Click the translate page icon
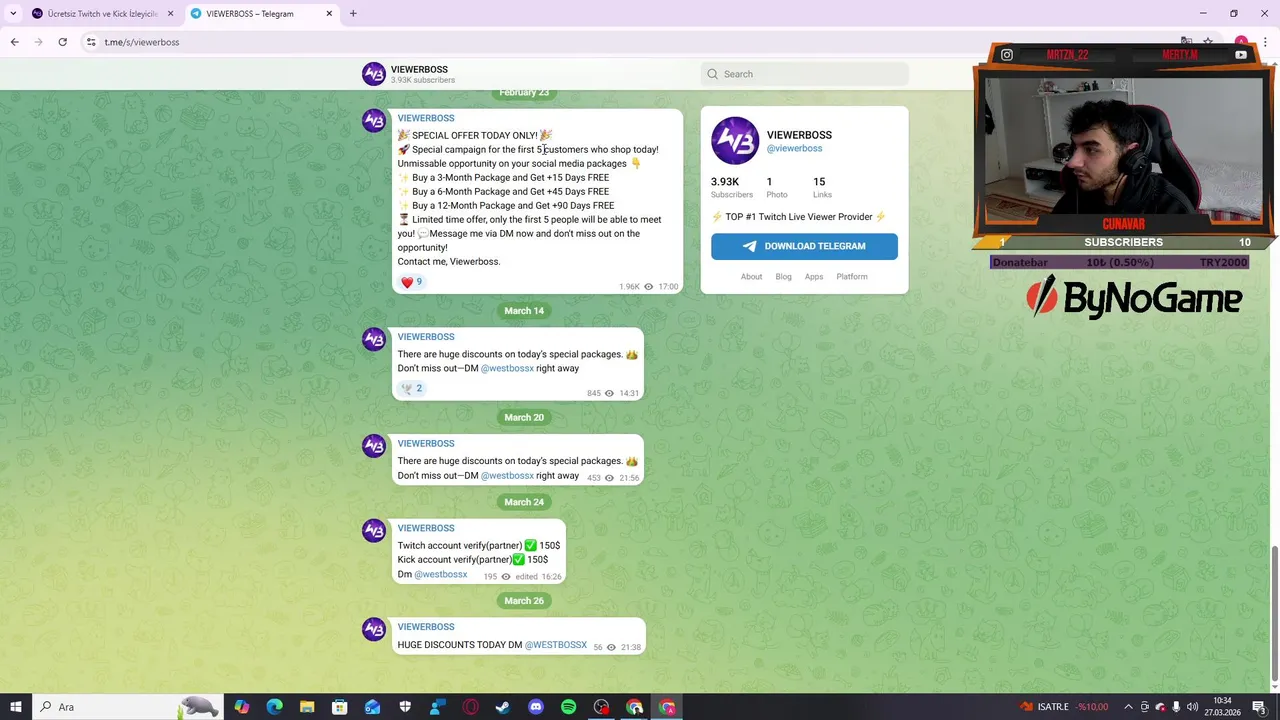1280x720 pixels. [1186, 42]
